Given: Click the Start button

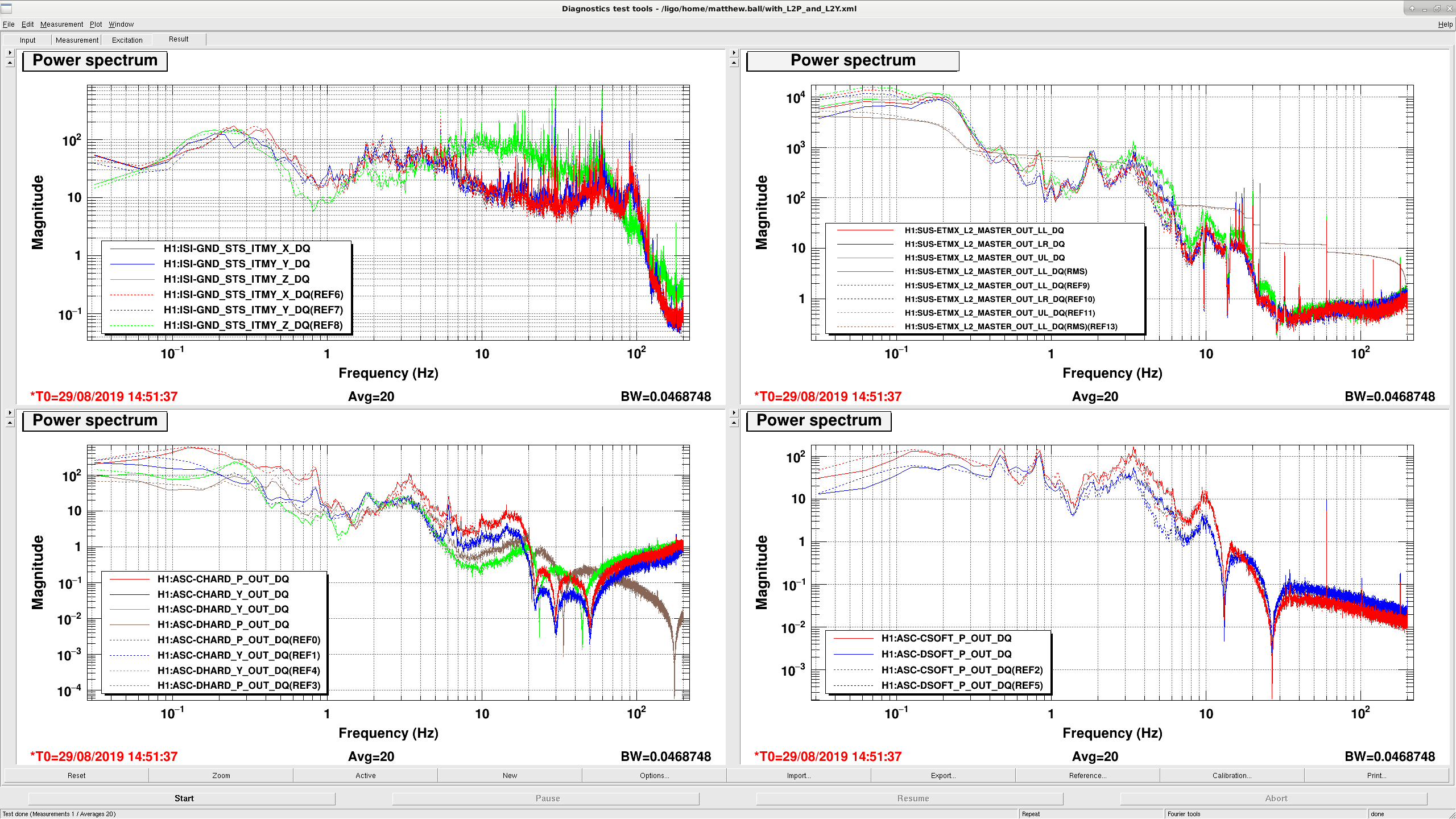Looking at the screenshot, I should click(x=184, y=799).
